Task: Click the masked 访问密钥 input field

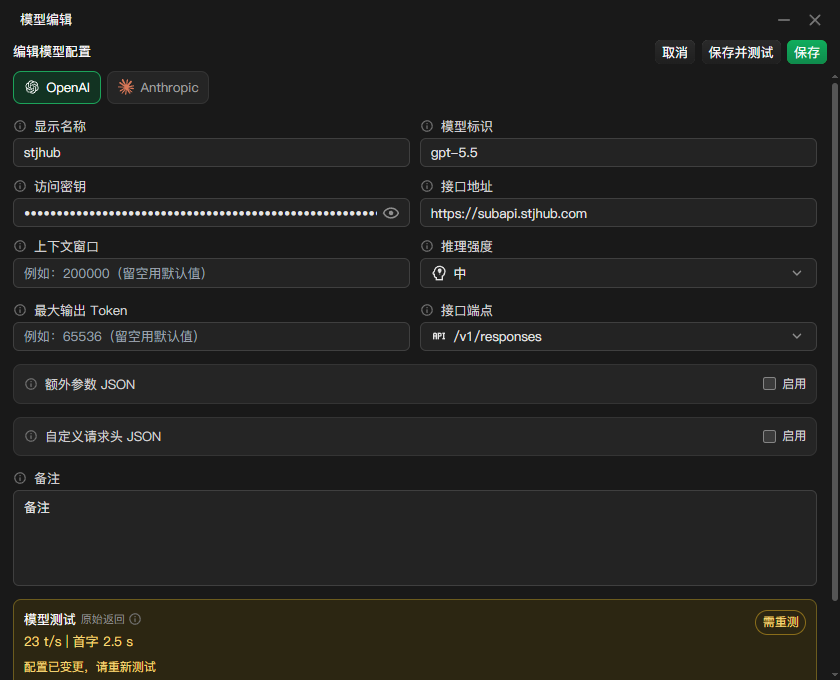Action: tap(212, 213)
